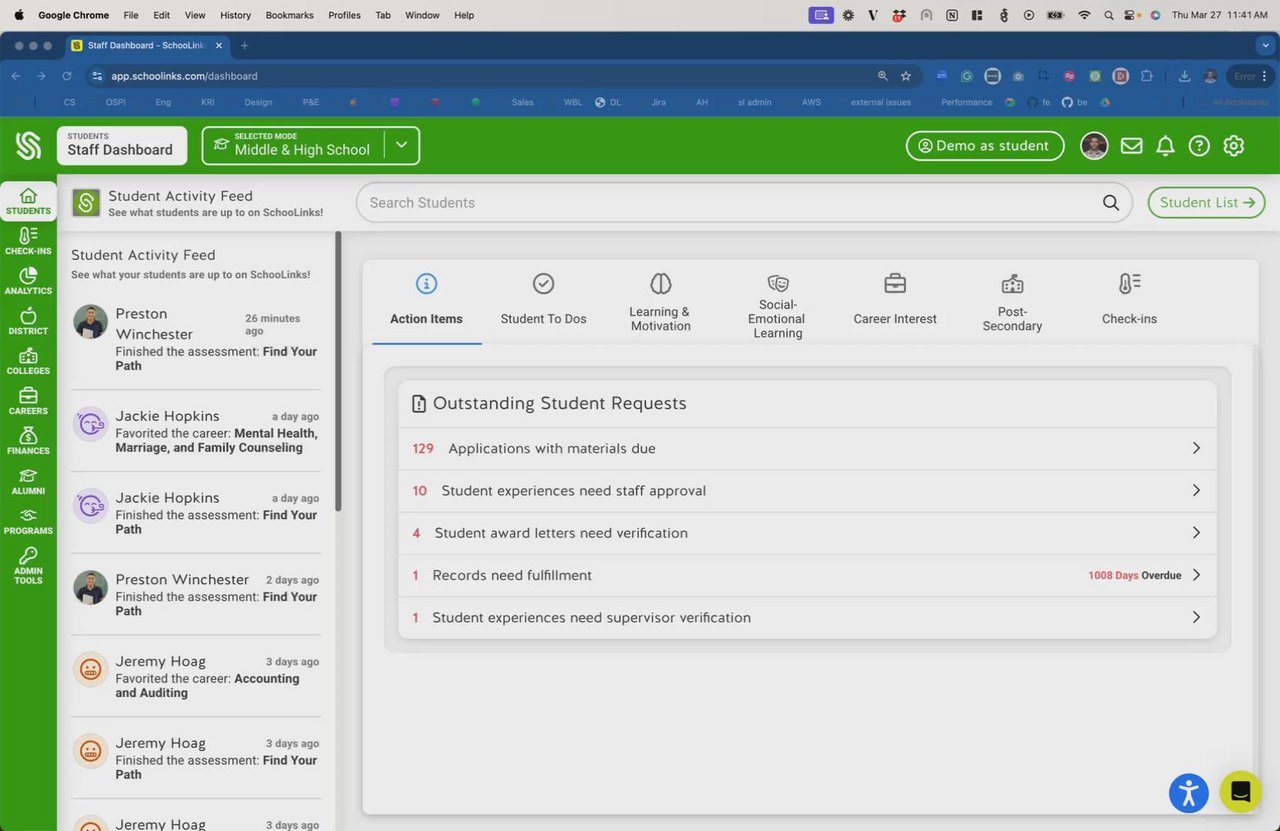Click the 129 applications count

(x=423, y=448)
